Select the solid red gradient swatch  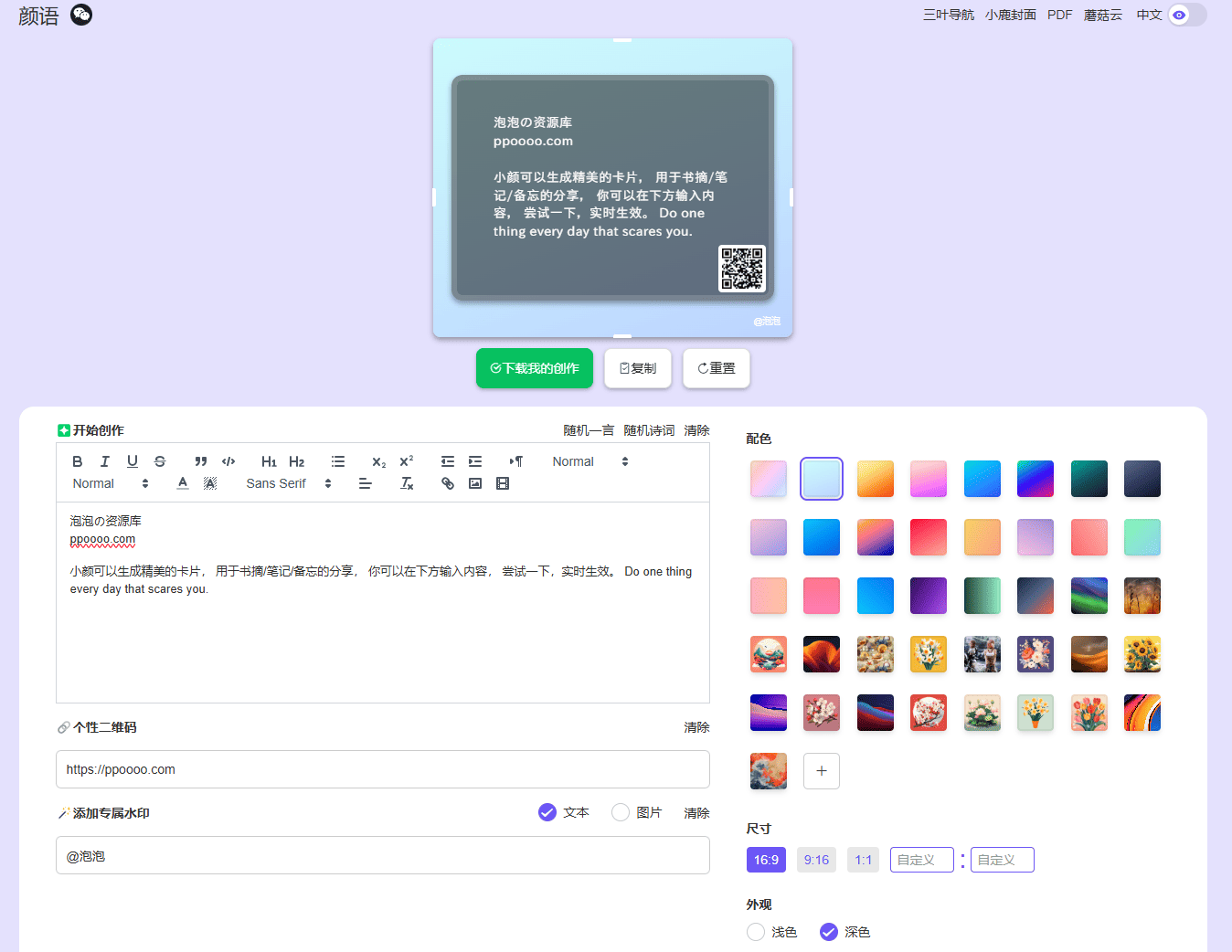coord(929,537)
